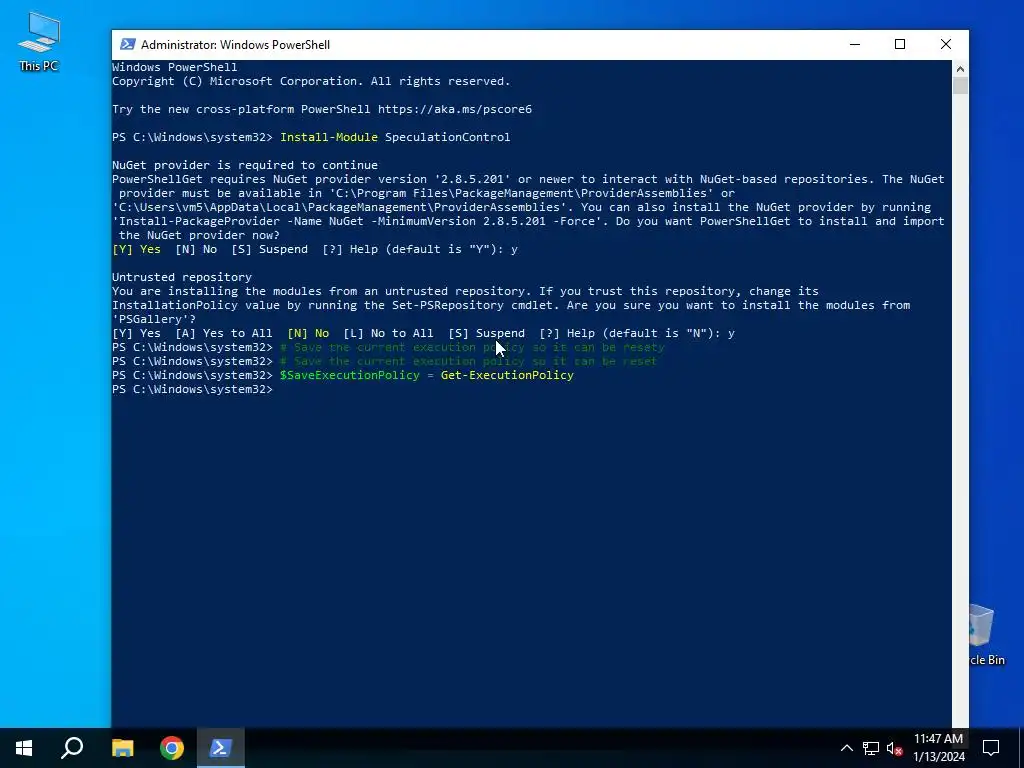Image resolution: width=1024 pixels, height=768 pixels.
Task: Launch File Explorer from taskbar
Action: pos(122,748)
